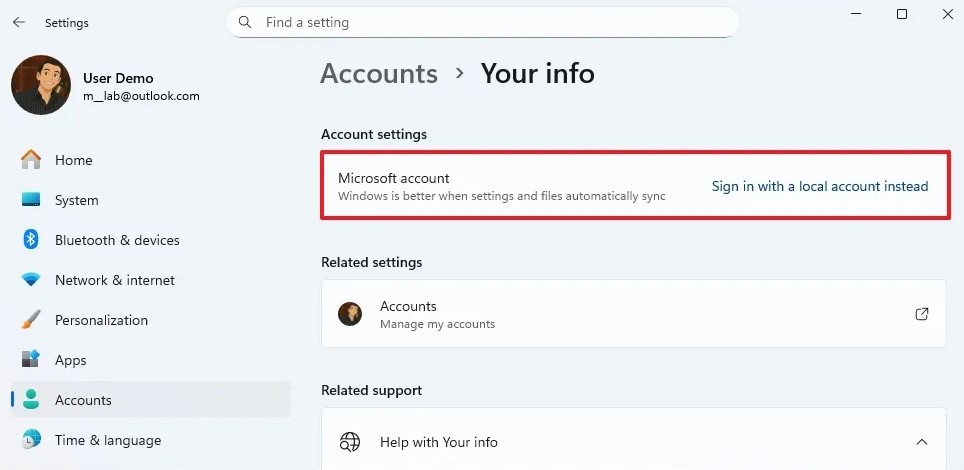This screenshot has height=470, width=964.
Task: Collapse the Help with Your info section
Action: pos(922,442)
